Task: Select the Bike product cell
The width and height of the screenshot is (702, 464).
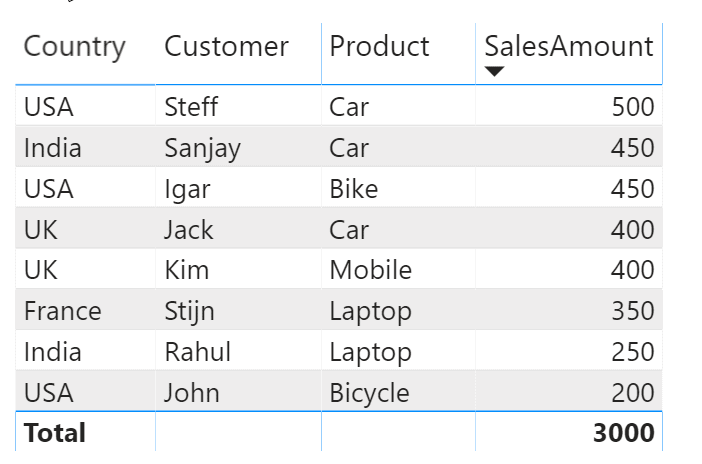Action: pyautogui.click(x=354, y=189)
